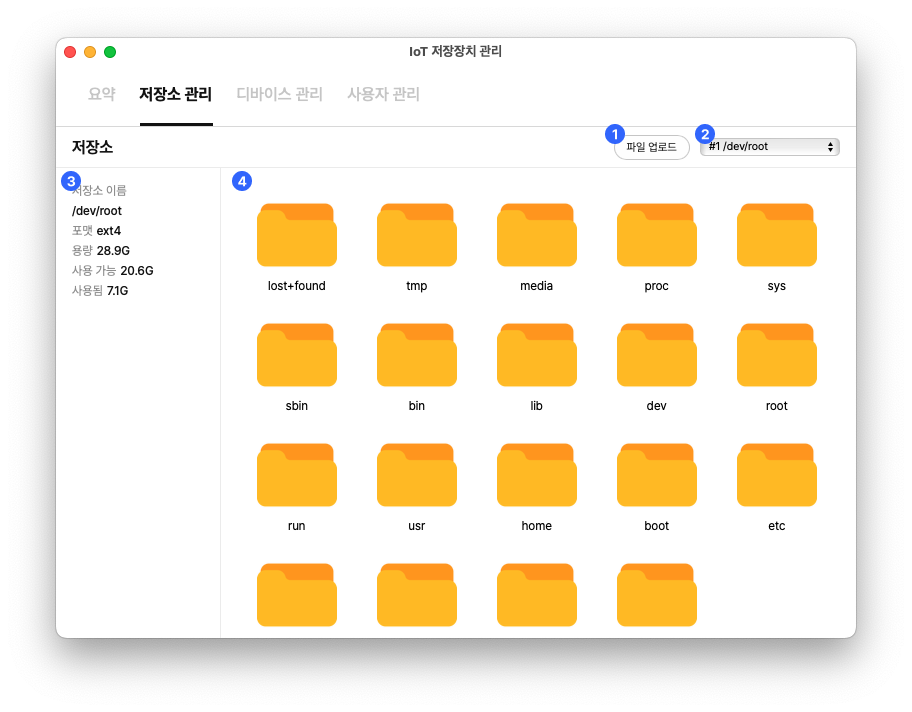Open the lost+found folder

297,235
